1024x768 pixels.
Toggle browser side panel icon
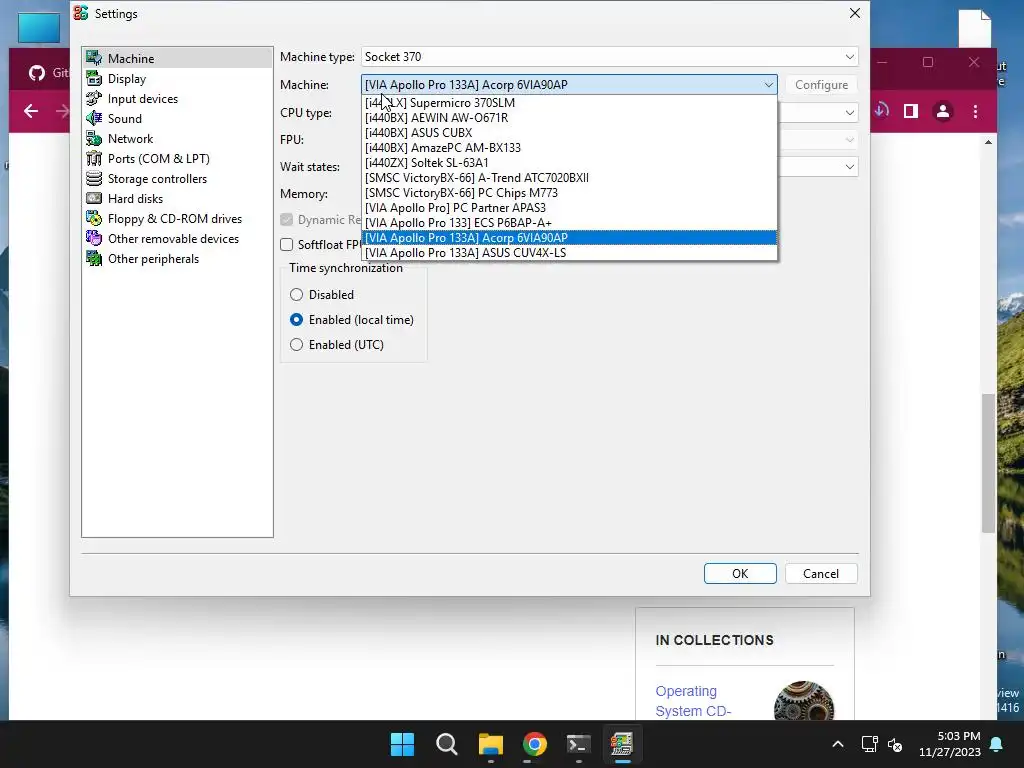pos(910,111)
